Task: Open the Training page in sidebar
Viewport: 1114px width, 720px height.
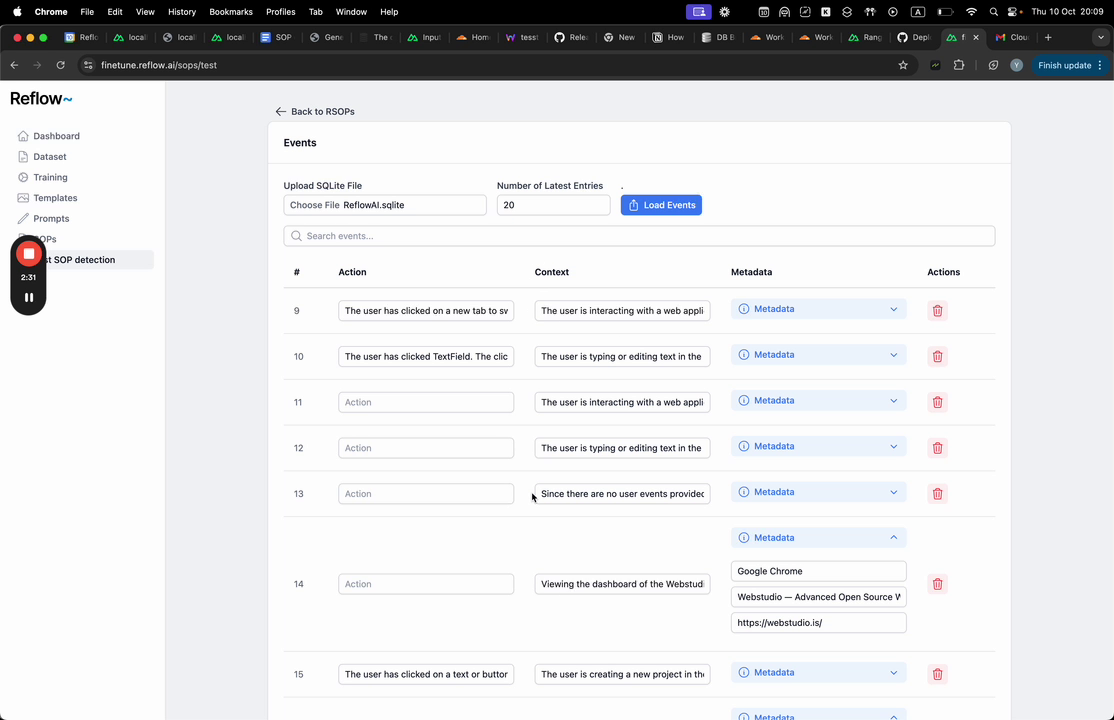Action: 50,177
